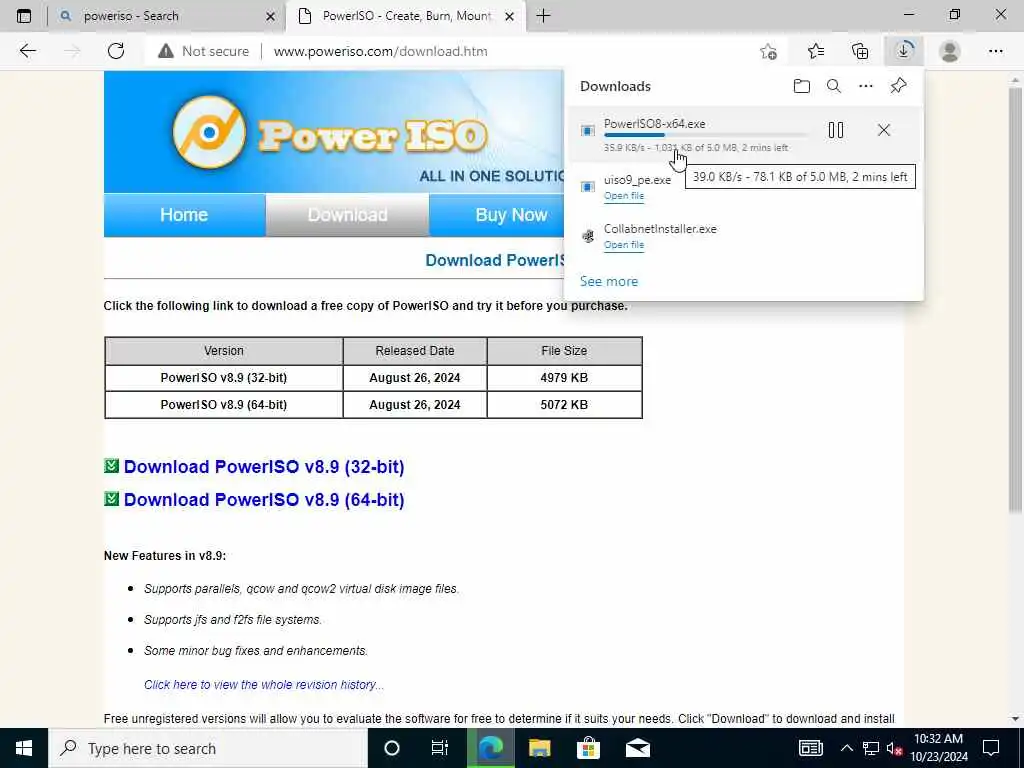Click the PowerISO8-x64.exe file icon
The width and height of the screenshot is (1024, 768).
[588, 131]
